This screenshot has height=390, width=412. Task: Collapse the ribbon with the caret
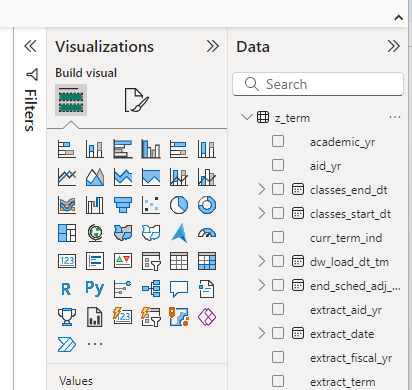399,18
